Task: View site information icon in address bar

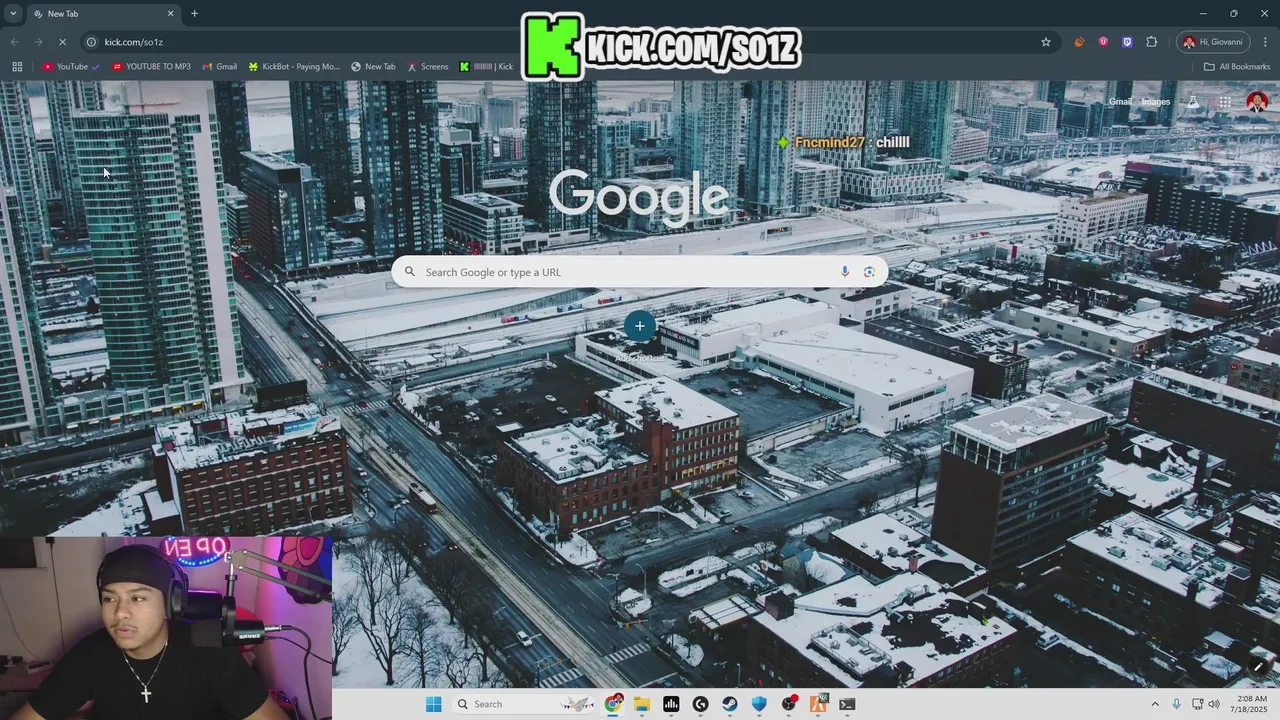Action: (x=91, y=42)
